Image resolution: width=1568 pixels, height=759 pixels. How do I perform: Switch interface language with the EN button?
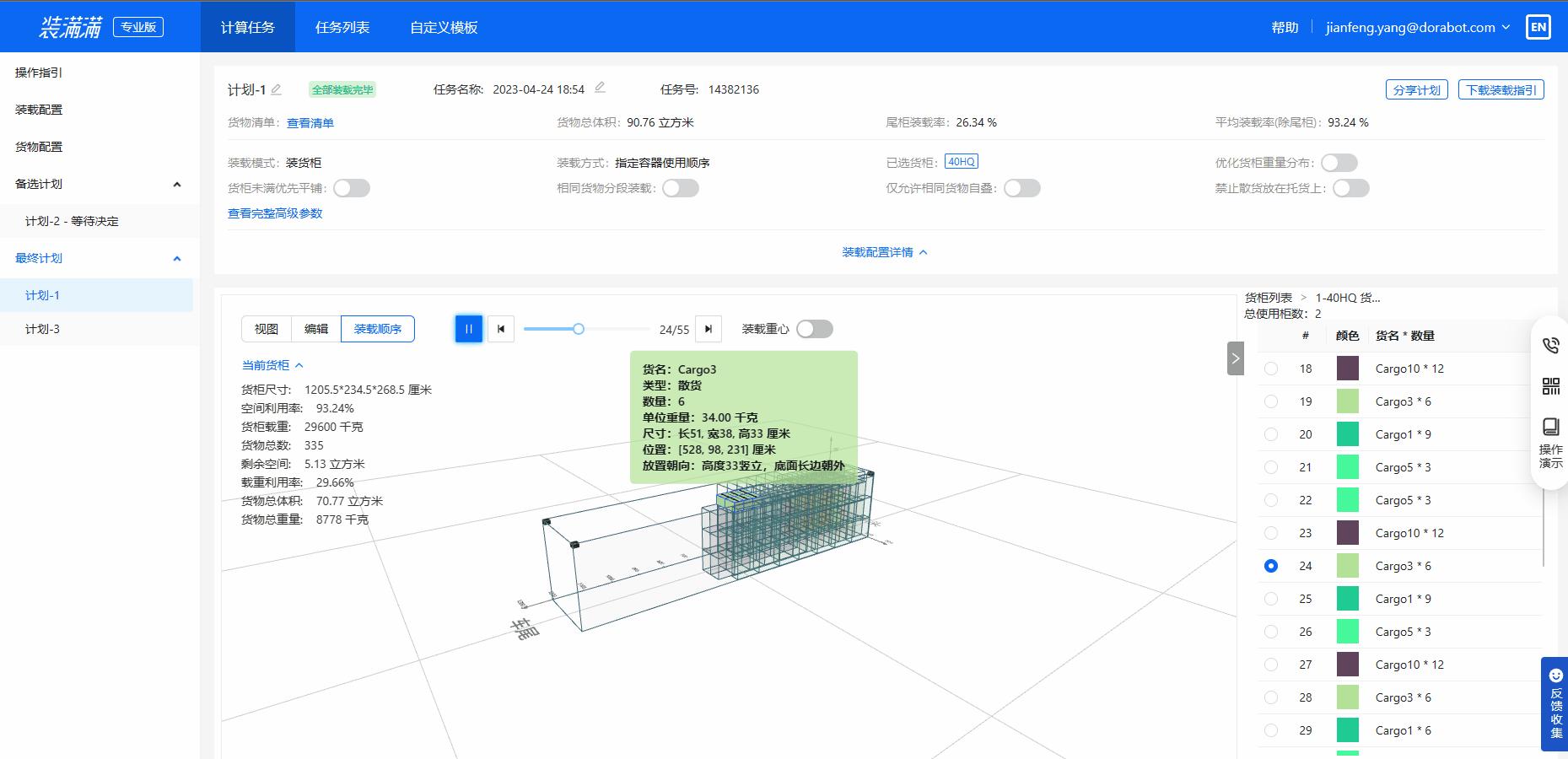pos(1538,26)
